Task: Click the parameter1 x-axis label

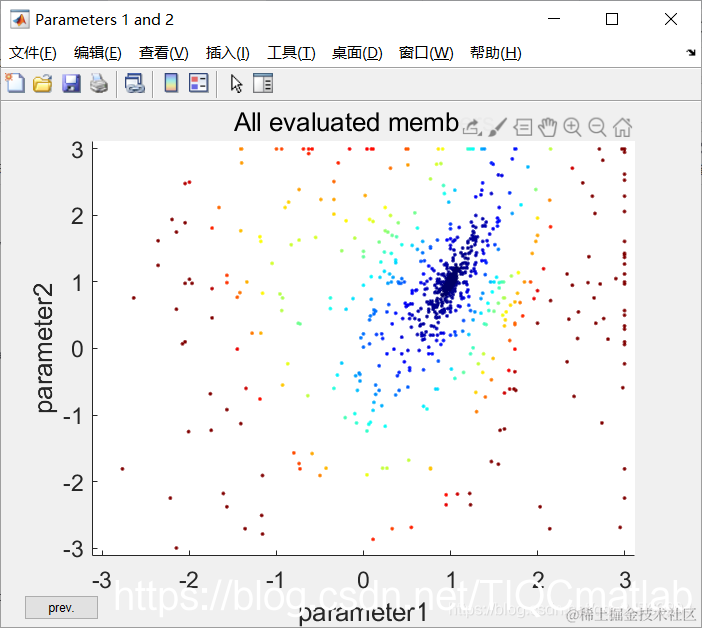Action: pos(363,613)
